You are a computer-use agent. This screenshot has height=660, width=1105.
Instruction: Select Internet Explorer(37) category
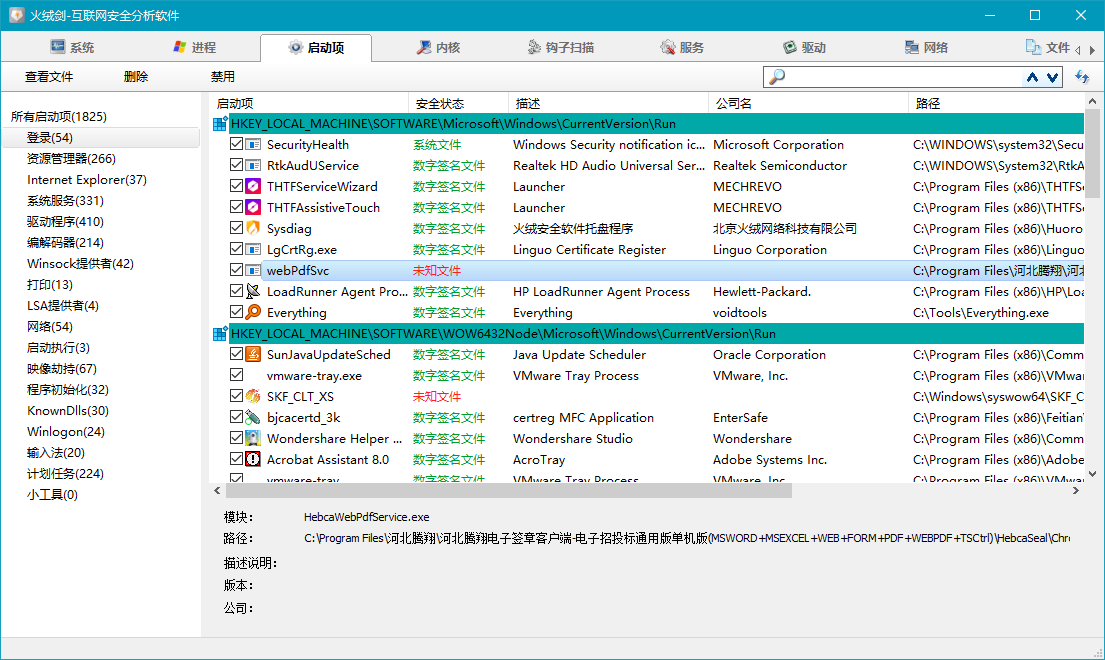(87, 180)
